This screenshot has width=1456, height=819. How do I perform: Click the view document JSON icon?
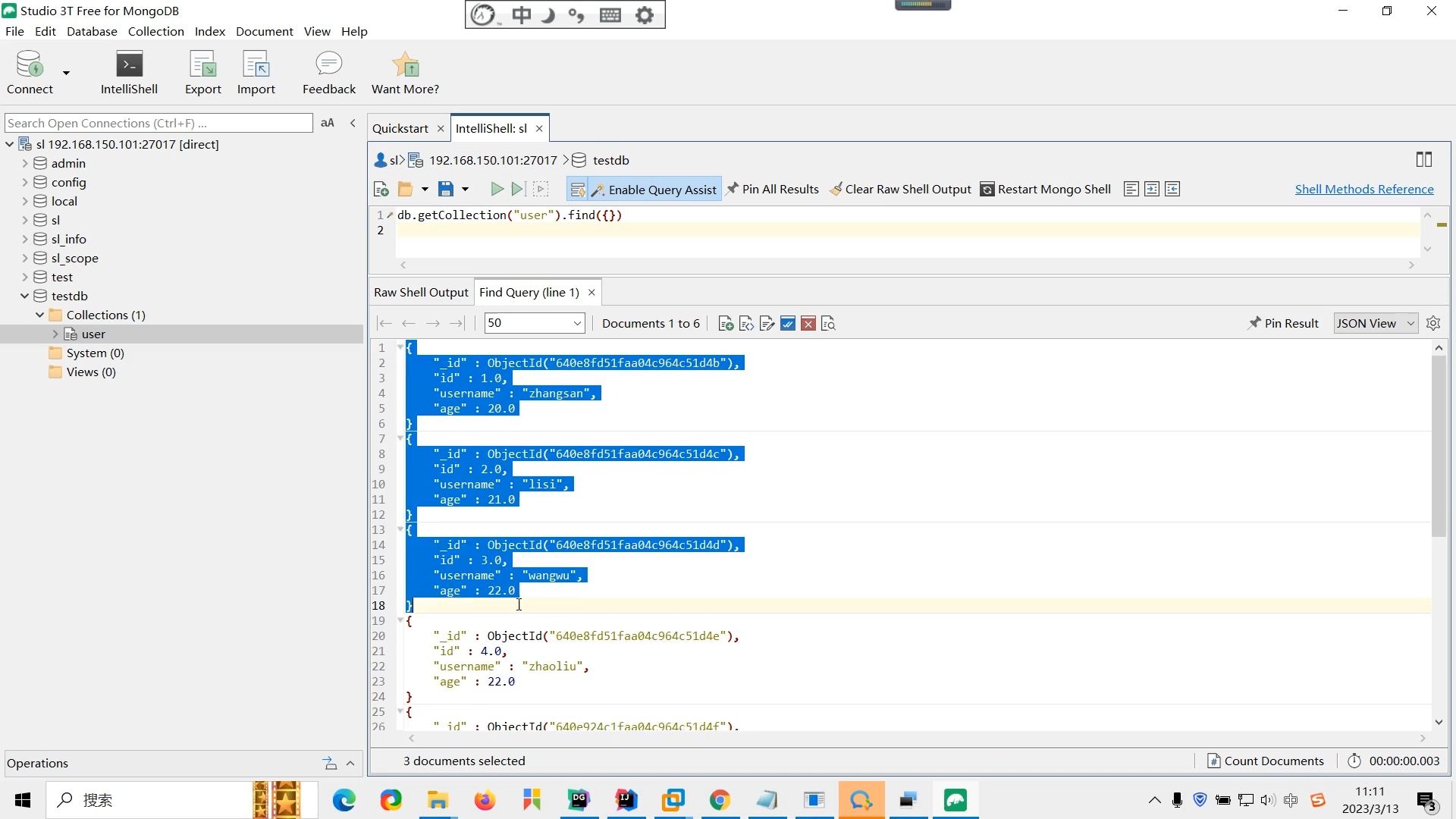(747, 324)
